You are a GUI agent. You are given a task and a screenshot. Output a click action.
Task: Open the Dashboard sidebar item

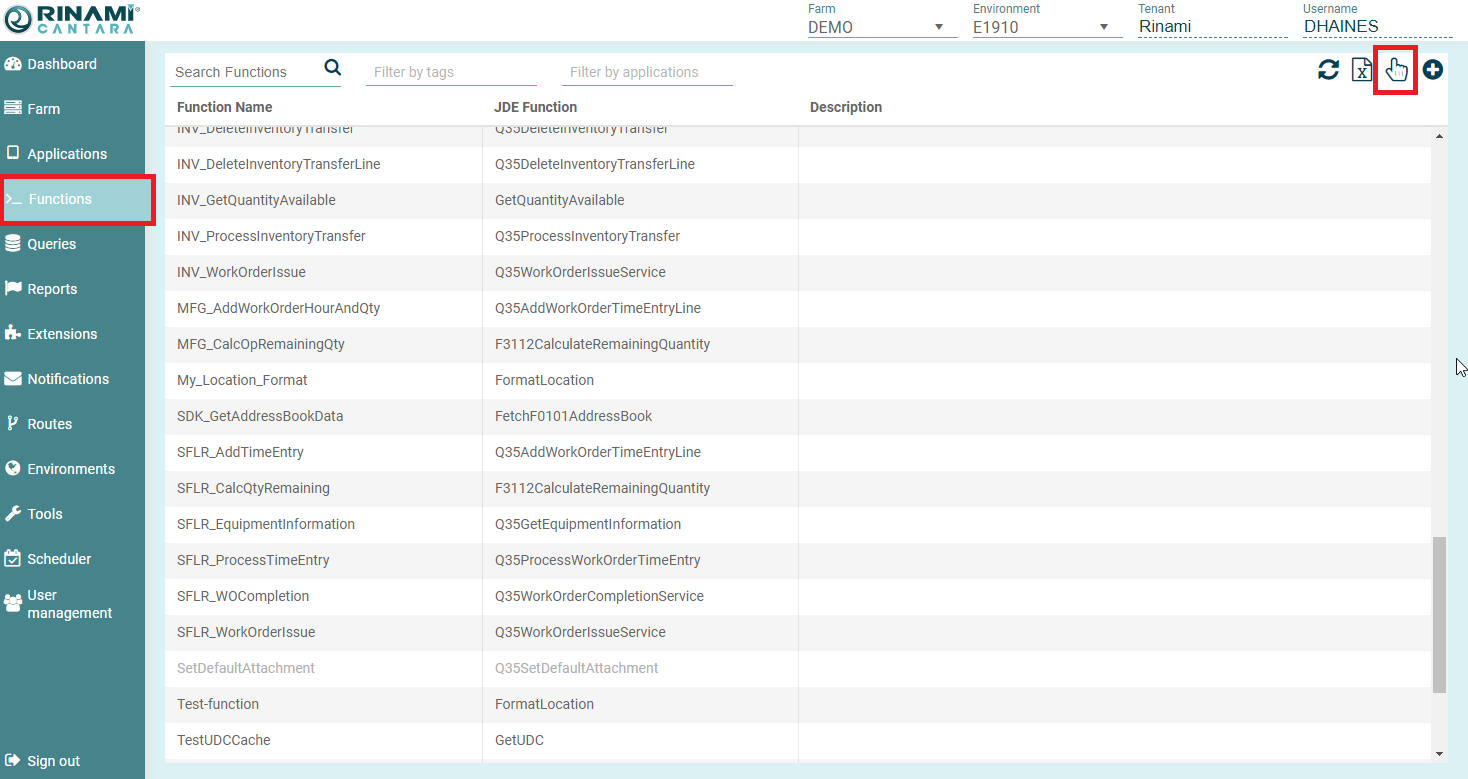click(x=62, y=64)
